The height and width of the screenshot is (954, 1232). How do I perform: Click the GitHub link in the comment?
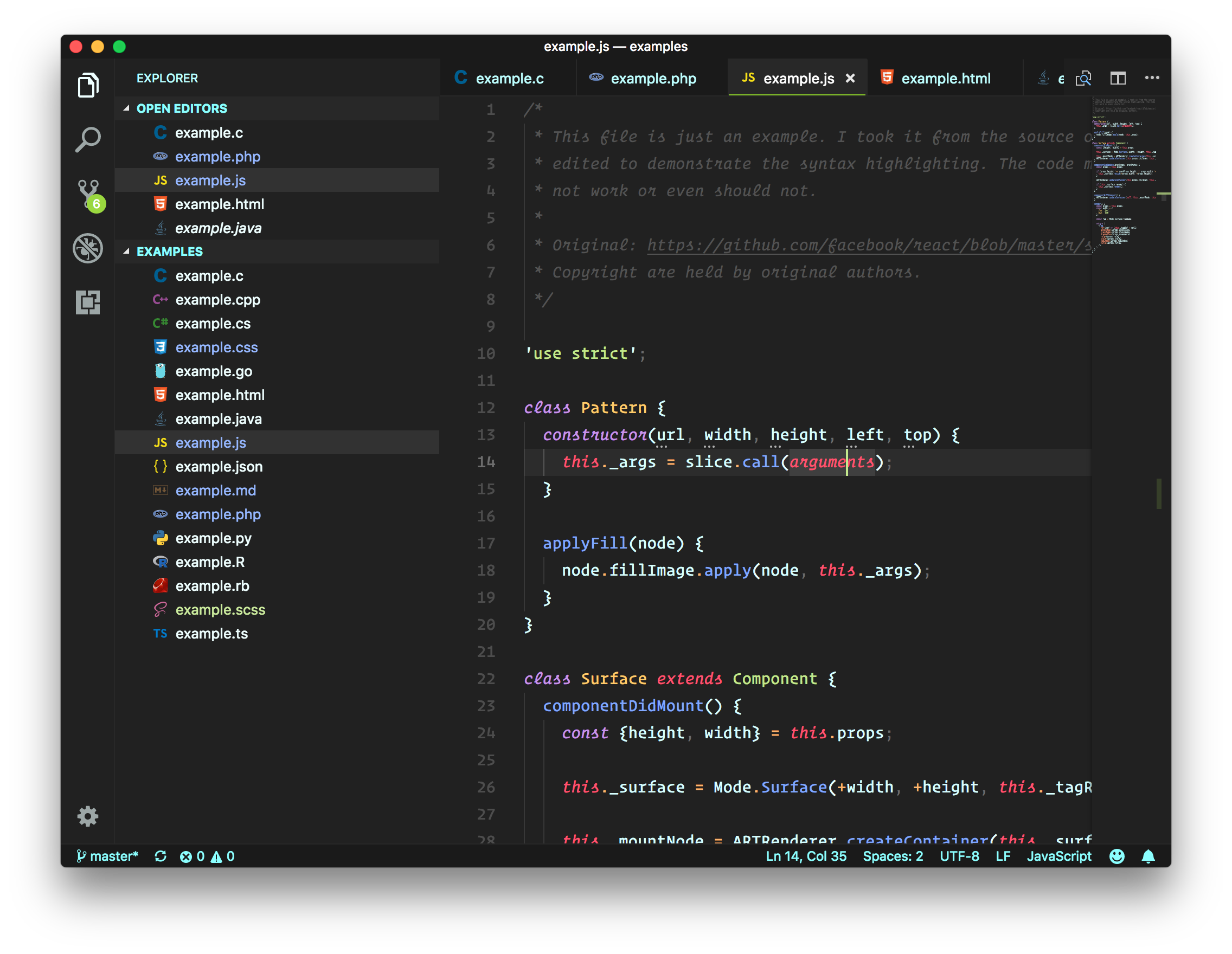pos(869,245)
